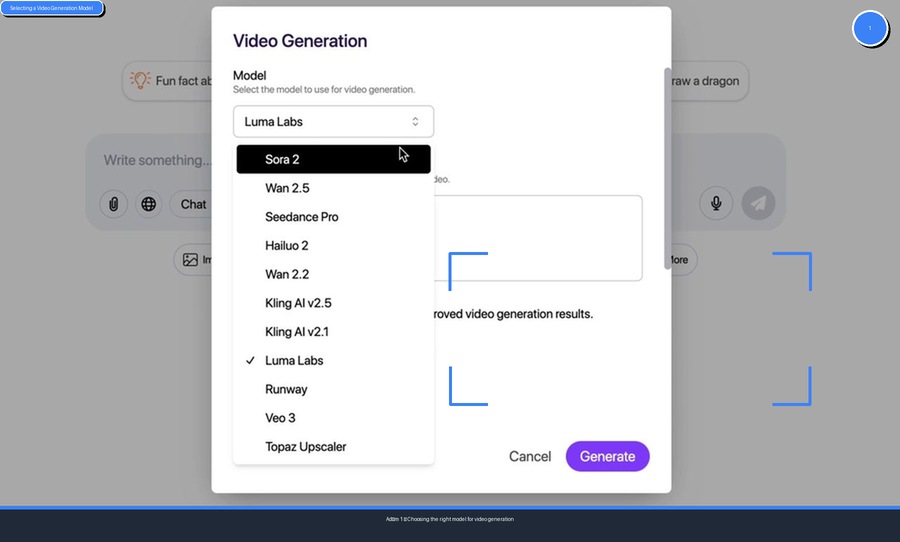Viewport: 900px width, 542px height.
Task: Click the dialog's vertical scrollbar
Action: [x=668, y=160]
